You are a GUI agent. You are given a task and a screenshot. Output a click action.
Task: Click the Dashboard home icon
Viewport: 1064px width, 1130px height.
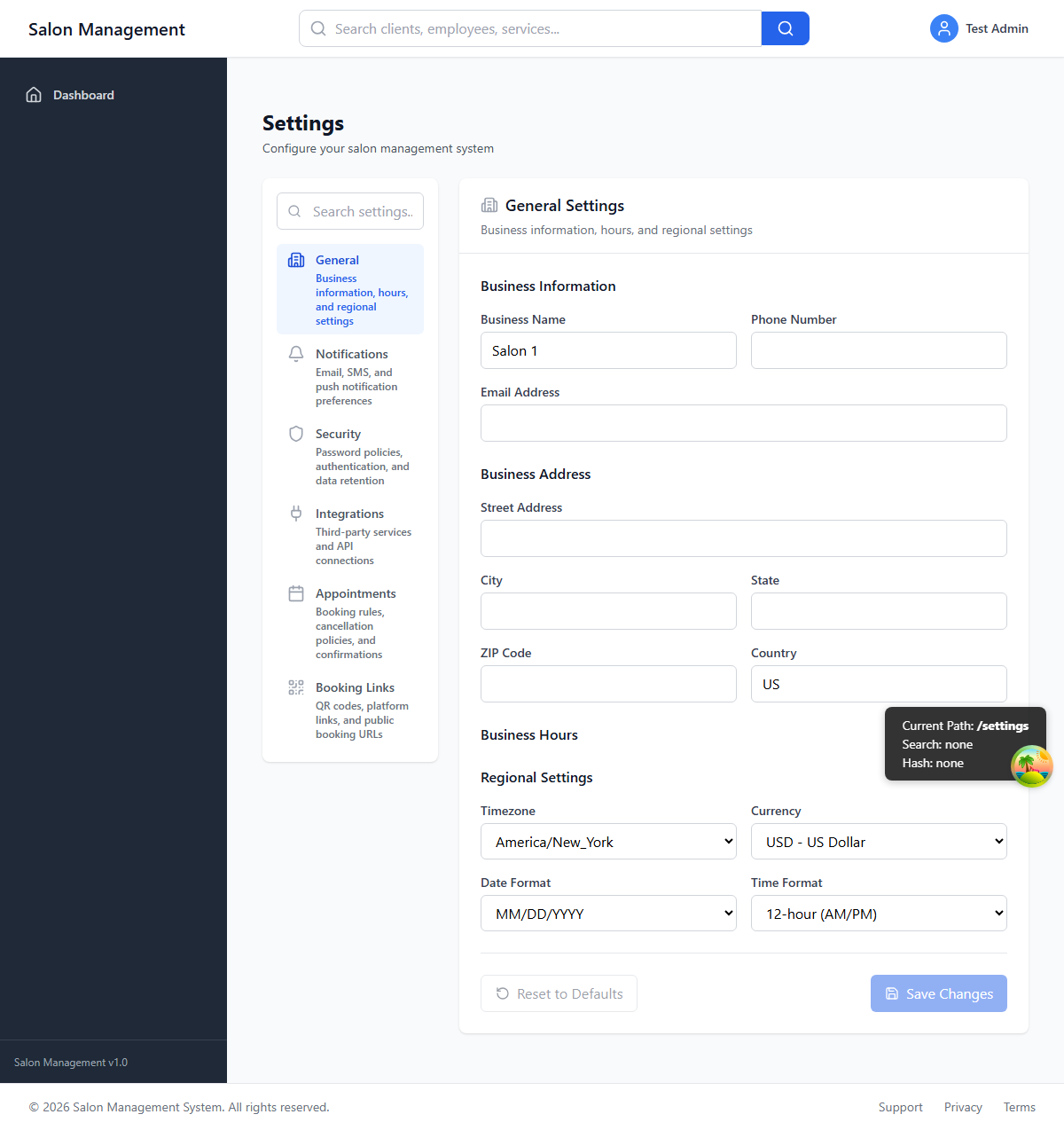click(34, 94)
